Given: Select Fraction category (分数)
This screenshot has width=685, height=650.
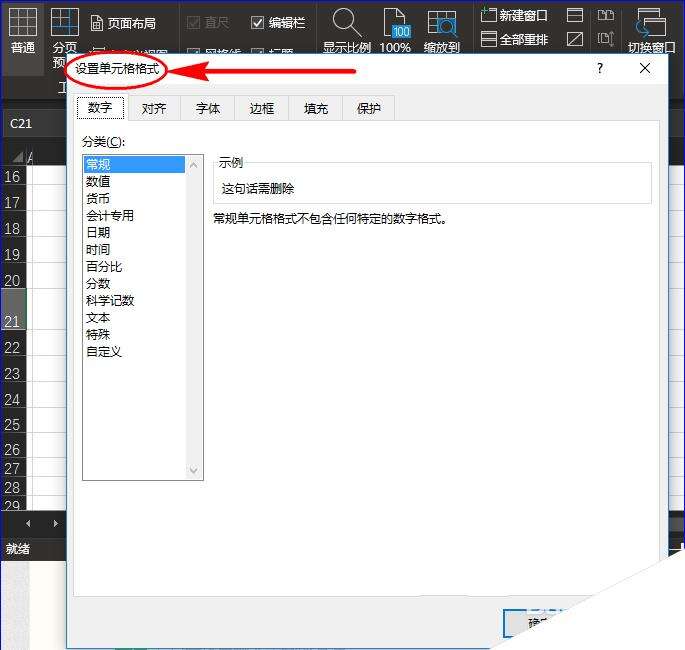Looking at the screenshot, I should click(134, 284).
